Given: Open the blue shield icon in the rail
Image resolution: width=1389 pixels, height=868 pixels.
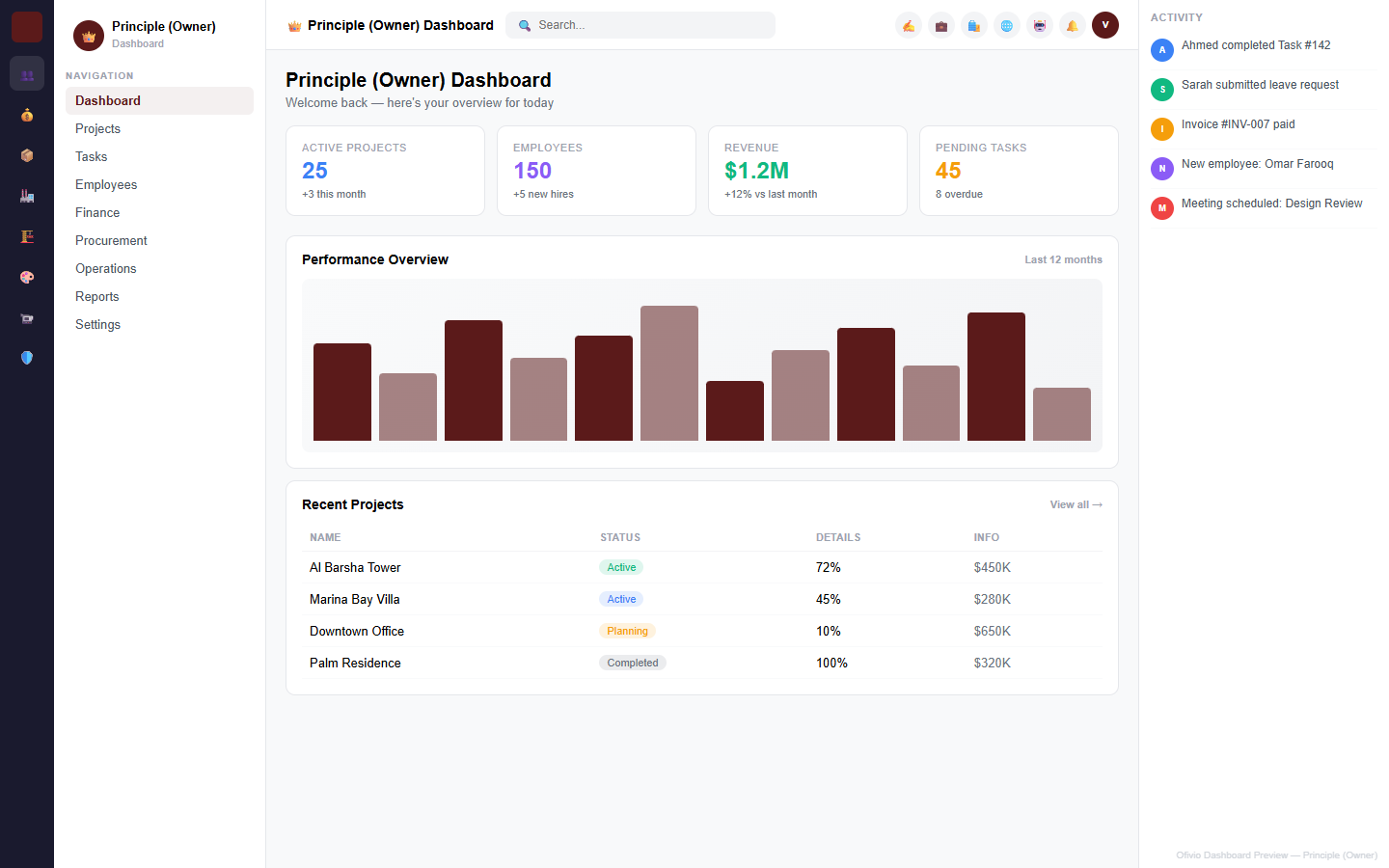Looking at the screenshot, I should 27,358.
